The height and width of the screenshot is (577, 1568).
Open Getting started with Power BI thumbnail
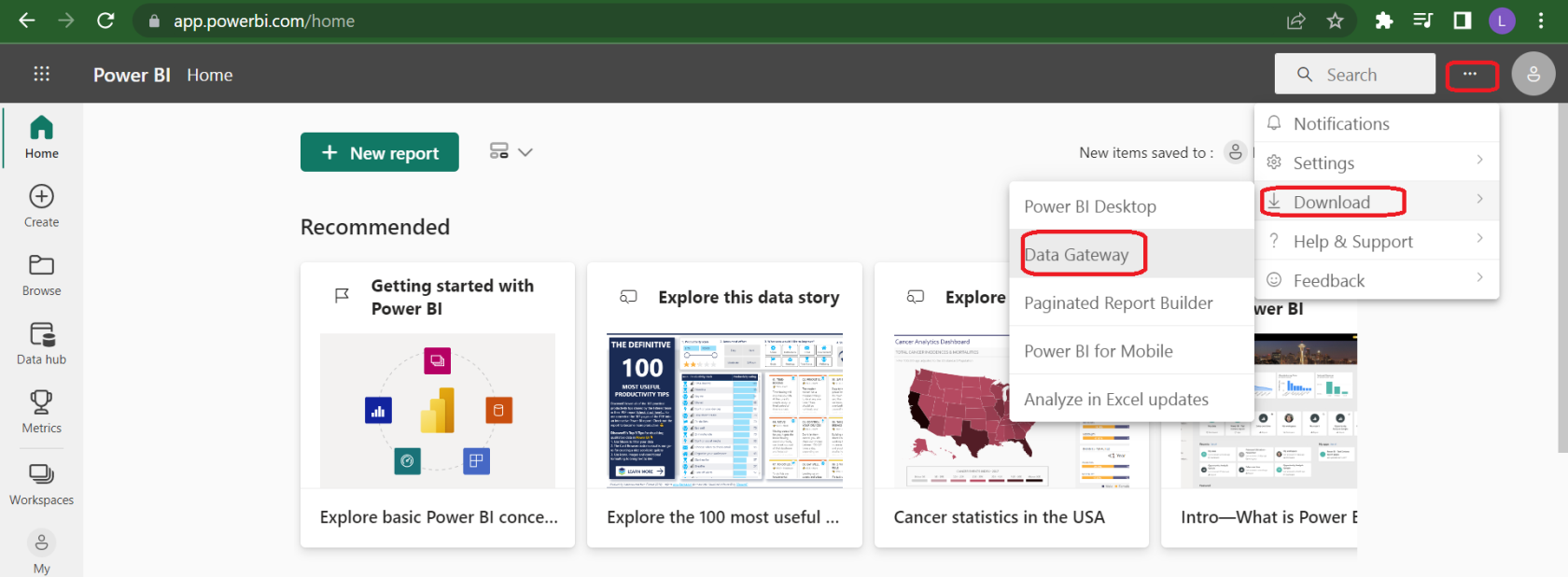coord(438,410)
